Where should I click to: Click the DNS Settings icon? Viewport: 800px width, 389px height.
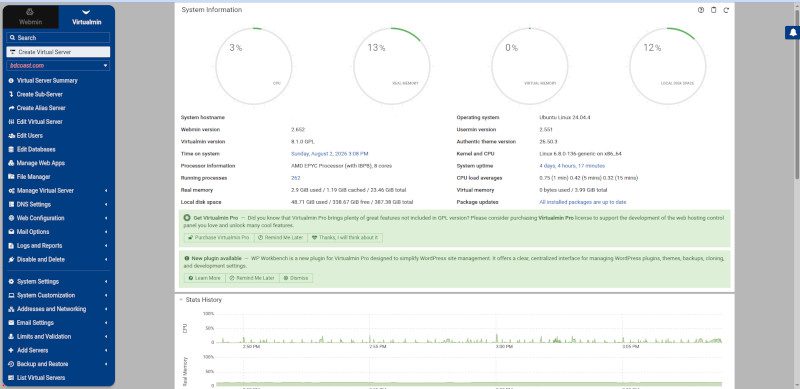click(x=11, y=205)
